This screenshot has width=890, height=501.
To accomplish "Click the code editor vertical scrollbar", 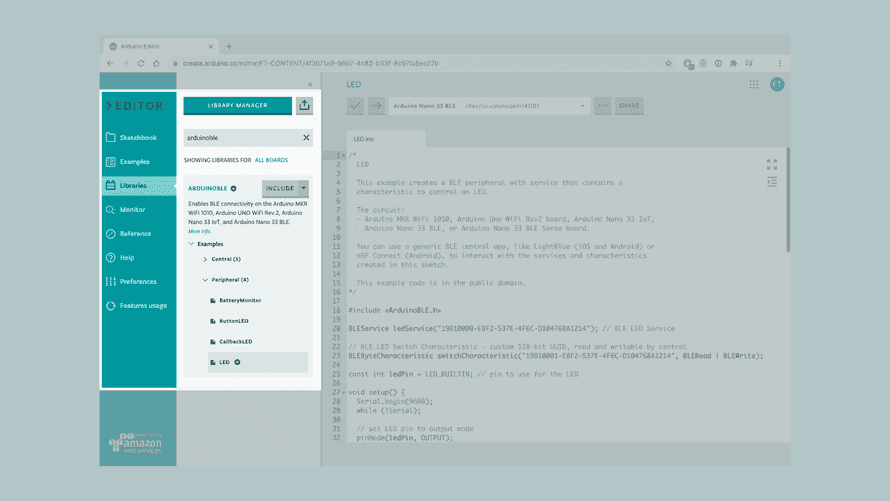I will pos(788,200).
